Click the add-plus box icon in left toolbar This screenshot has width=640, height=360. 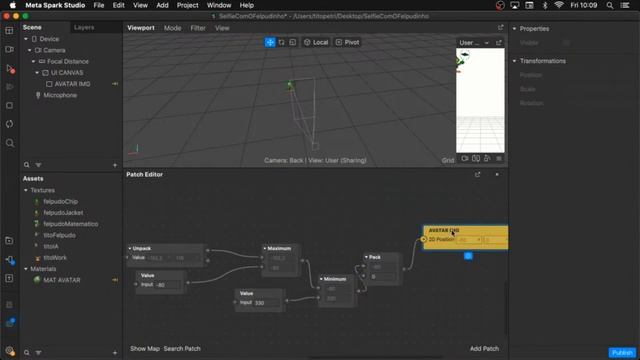pyautogui.click(x=9, y=278)
